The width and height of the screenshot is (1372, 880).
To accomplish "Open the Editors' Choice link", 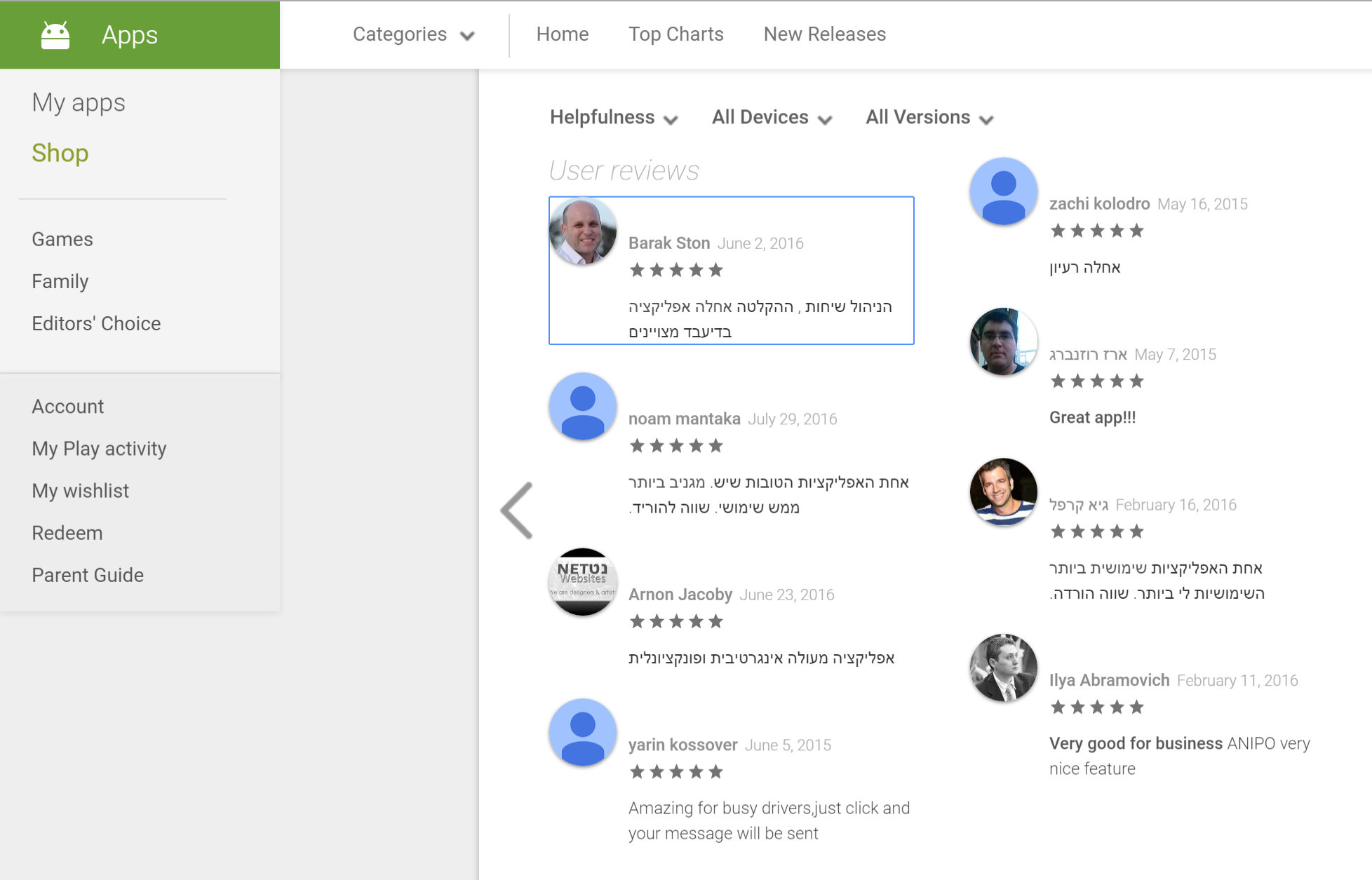I will coord(96,323).
